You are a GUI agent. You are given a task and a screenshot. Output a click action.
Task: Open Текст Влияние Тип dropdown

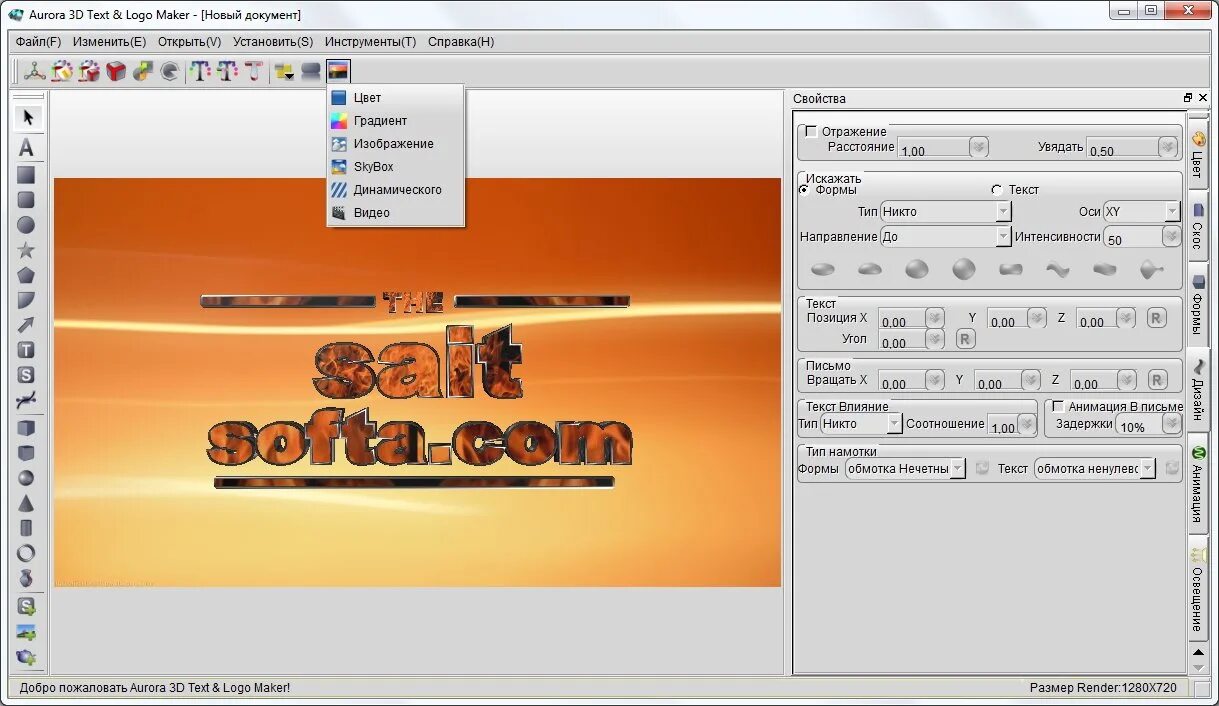click(x=861, y=424)
